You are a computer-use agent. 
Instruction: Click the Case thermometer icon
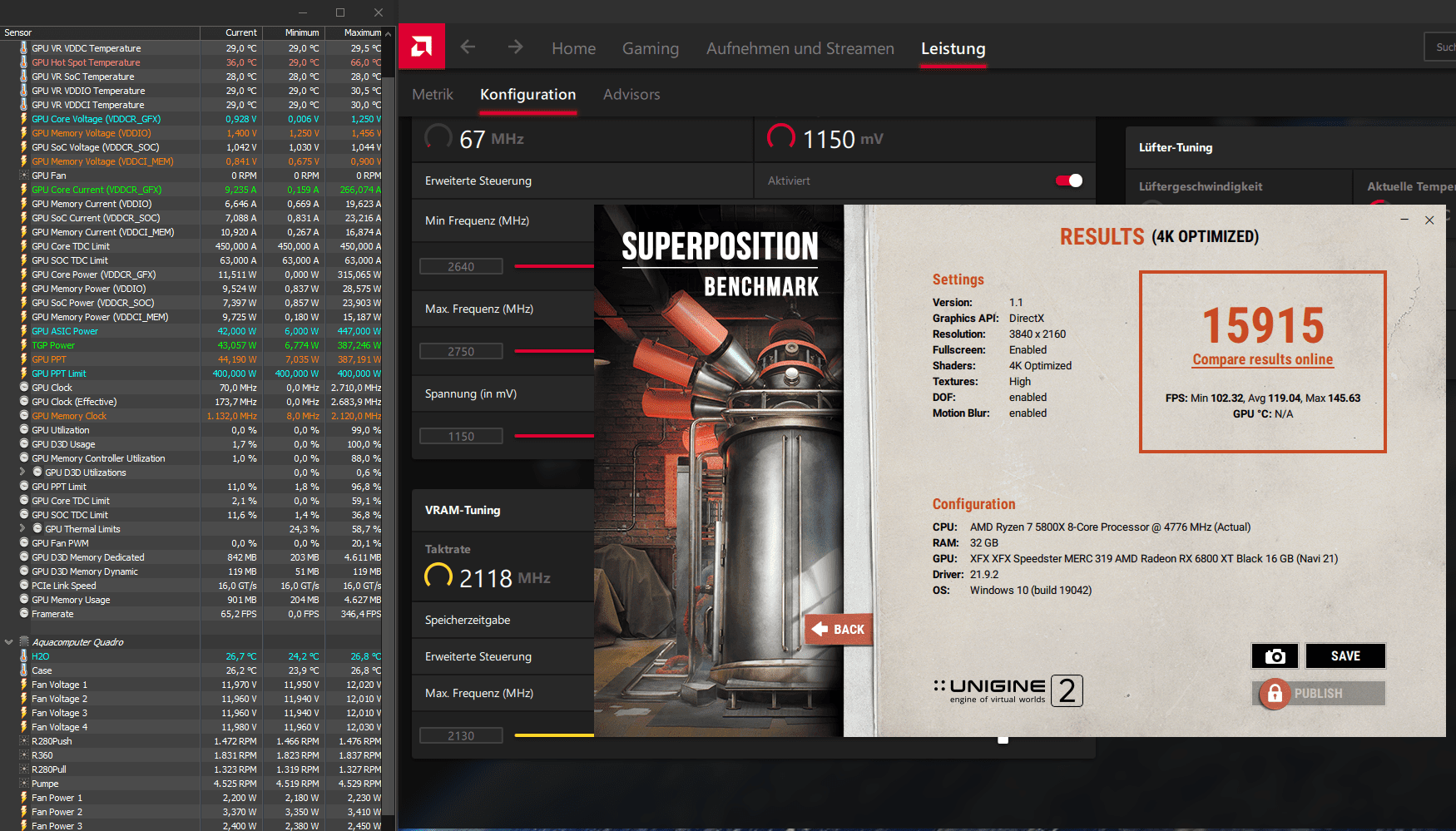pyautogui.click(x=24, y=670)
